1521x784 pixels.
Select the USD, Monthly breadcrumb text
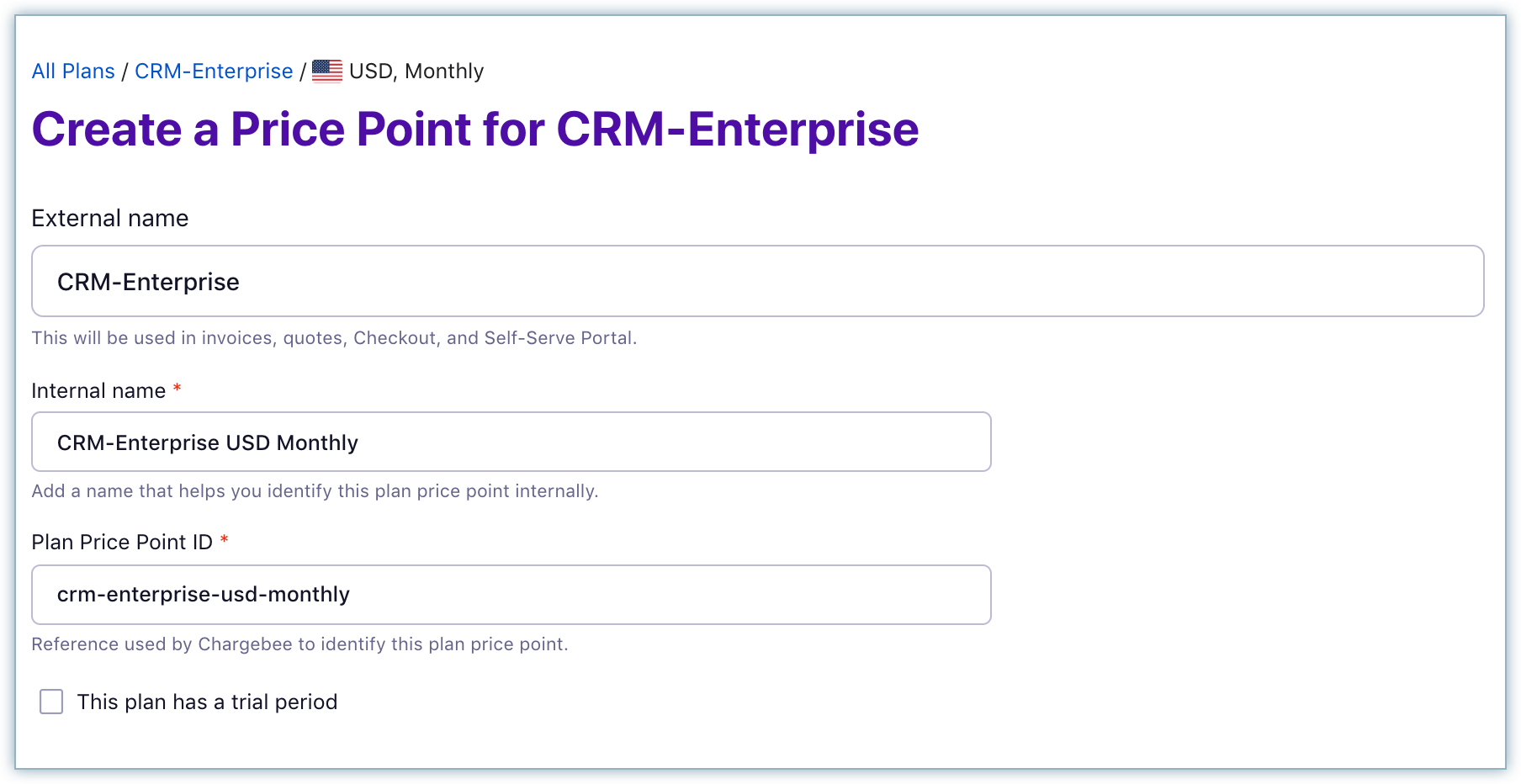[x=416, y=72]
